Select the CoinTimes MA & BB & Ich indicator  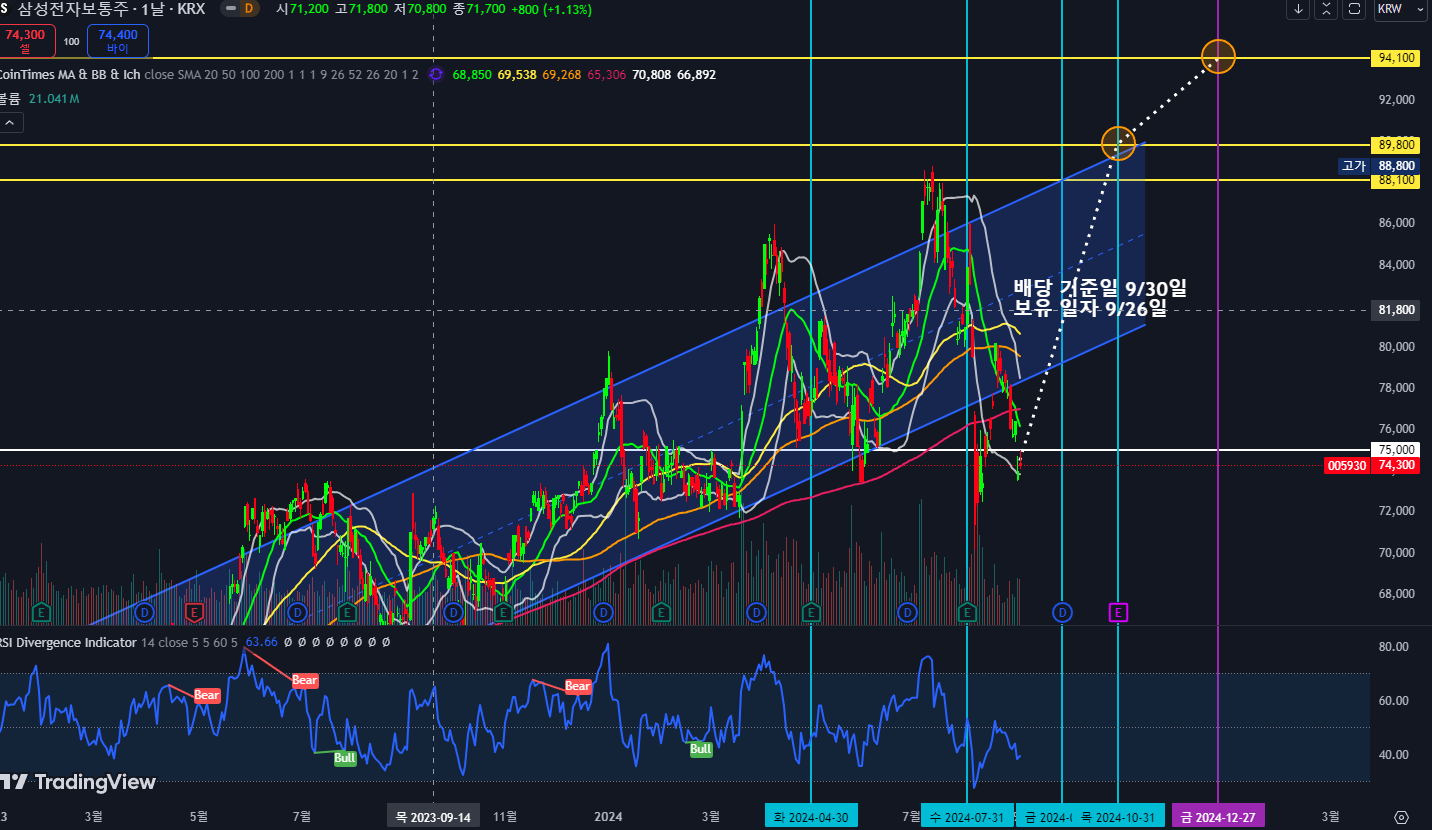coord(70,75)
